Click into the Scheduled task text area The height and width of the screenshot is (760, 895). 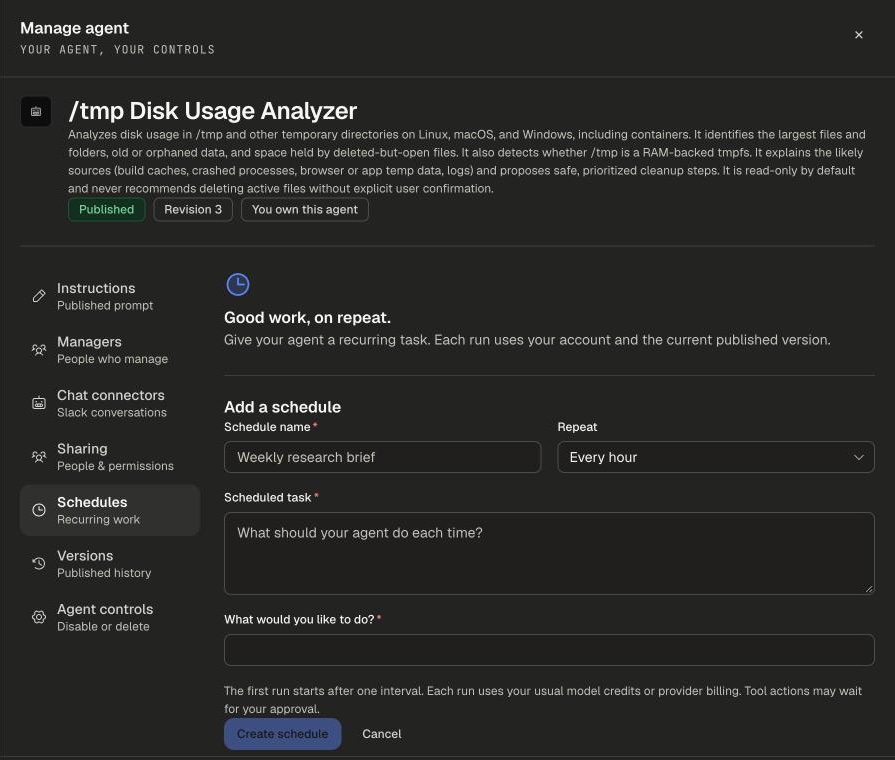(x=549, y=553)
